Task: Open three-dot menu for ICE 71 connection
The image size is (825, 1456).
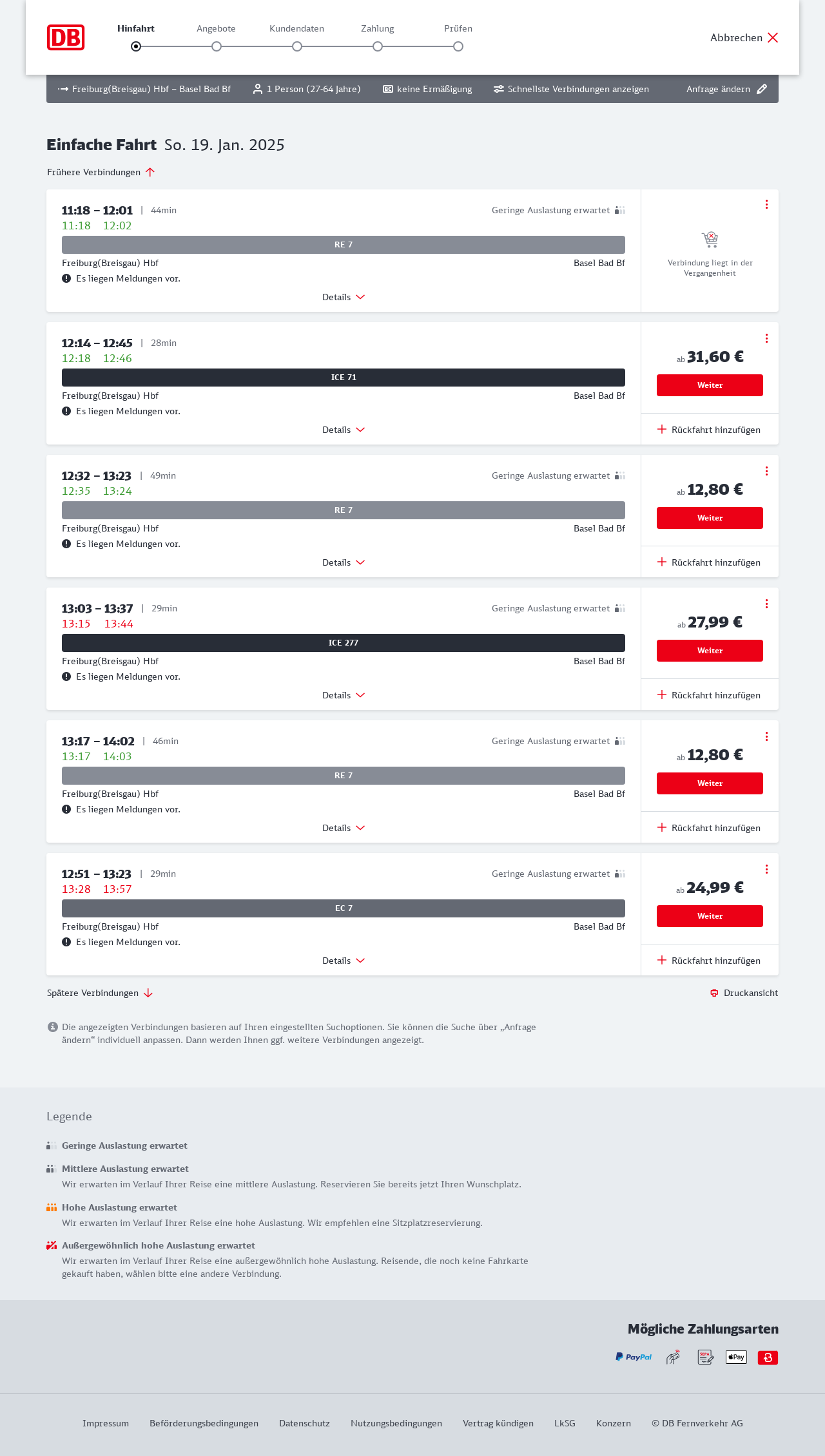Action: click(766, 338)
